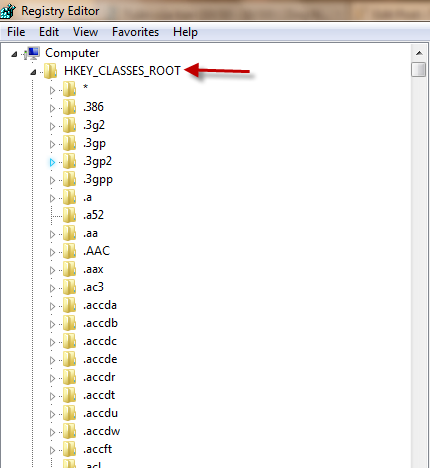Image resolution: width=430 pixels, height=468 pixels.
Task: Click the scroll up arrow of the tree pane
Action: click(x=419, y=53)
